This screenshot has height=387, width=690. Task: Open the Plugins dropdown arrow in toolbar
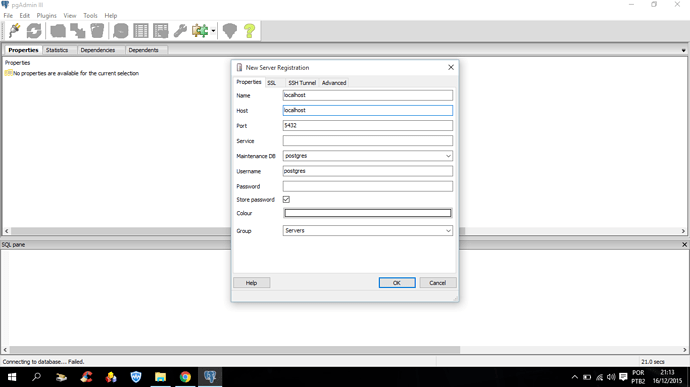pyautogui.click(x=213, y=31)
